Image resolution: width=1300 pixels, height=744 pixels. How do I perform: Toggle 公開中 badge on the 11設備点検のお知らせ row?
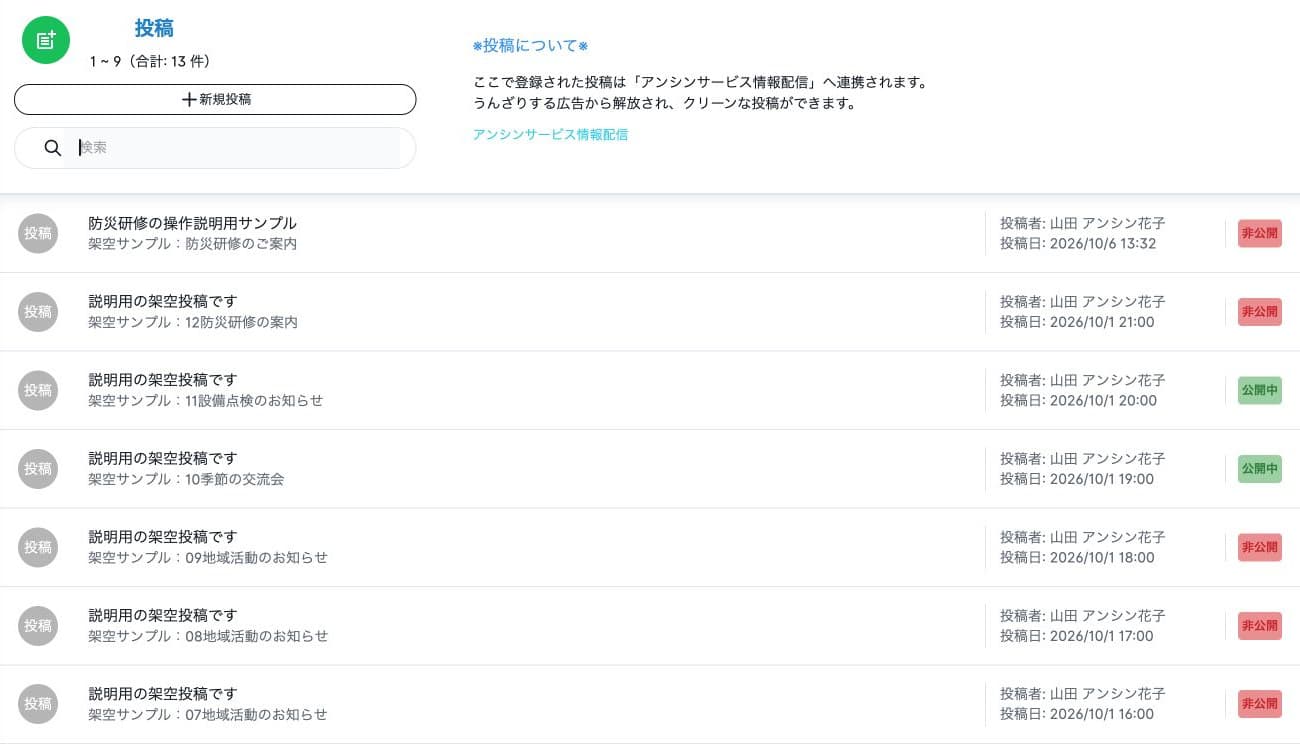[1260, 390]
